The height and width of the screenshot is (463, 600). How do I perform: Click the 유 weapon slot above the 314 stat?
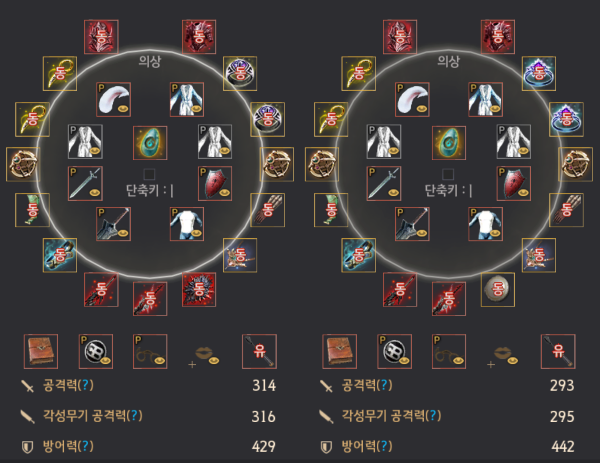pyautogui.click(x=259, y=351)
